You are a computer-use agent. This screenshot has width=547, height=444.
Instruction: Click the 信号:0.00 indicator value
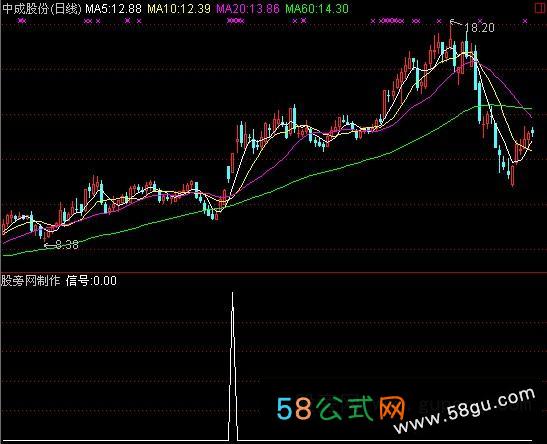coord(91,280)
